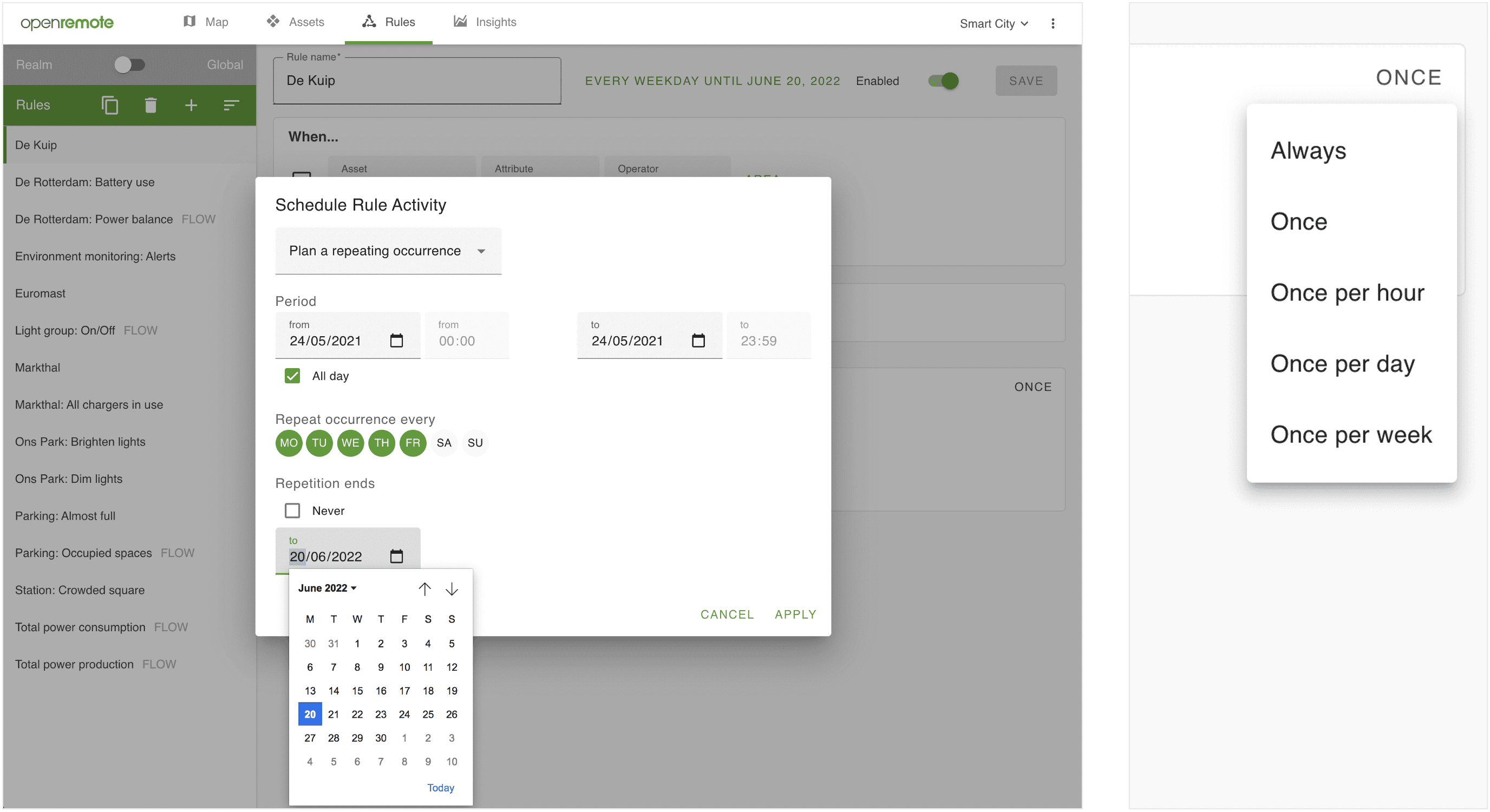This screenshot has height=812, width=1490.
Task: Toggle the Realm/Global switch
Action: 129,65
